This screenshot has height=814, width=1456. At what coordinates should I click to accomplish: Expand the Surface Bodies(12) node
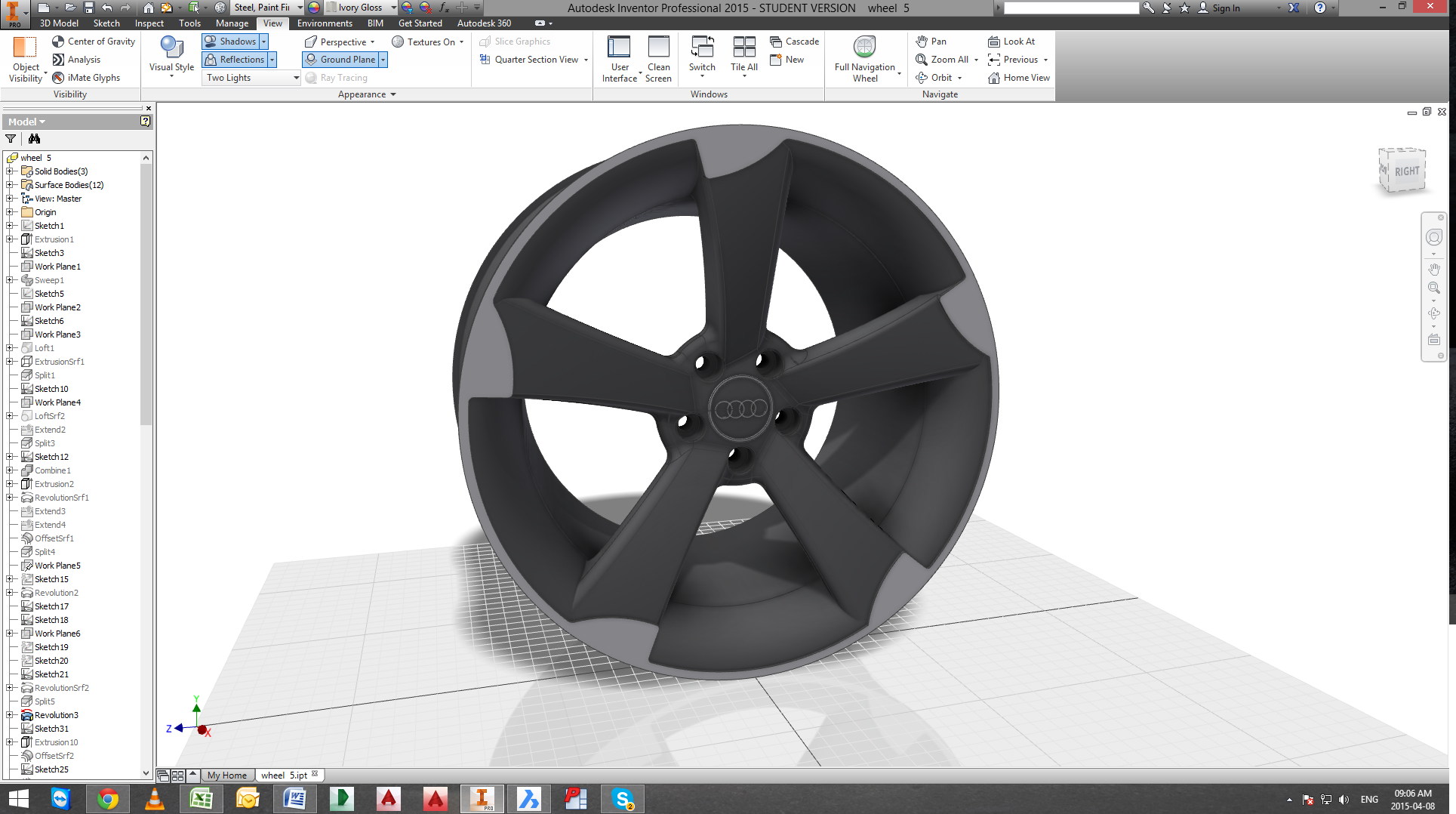8,185
